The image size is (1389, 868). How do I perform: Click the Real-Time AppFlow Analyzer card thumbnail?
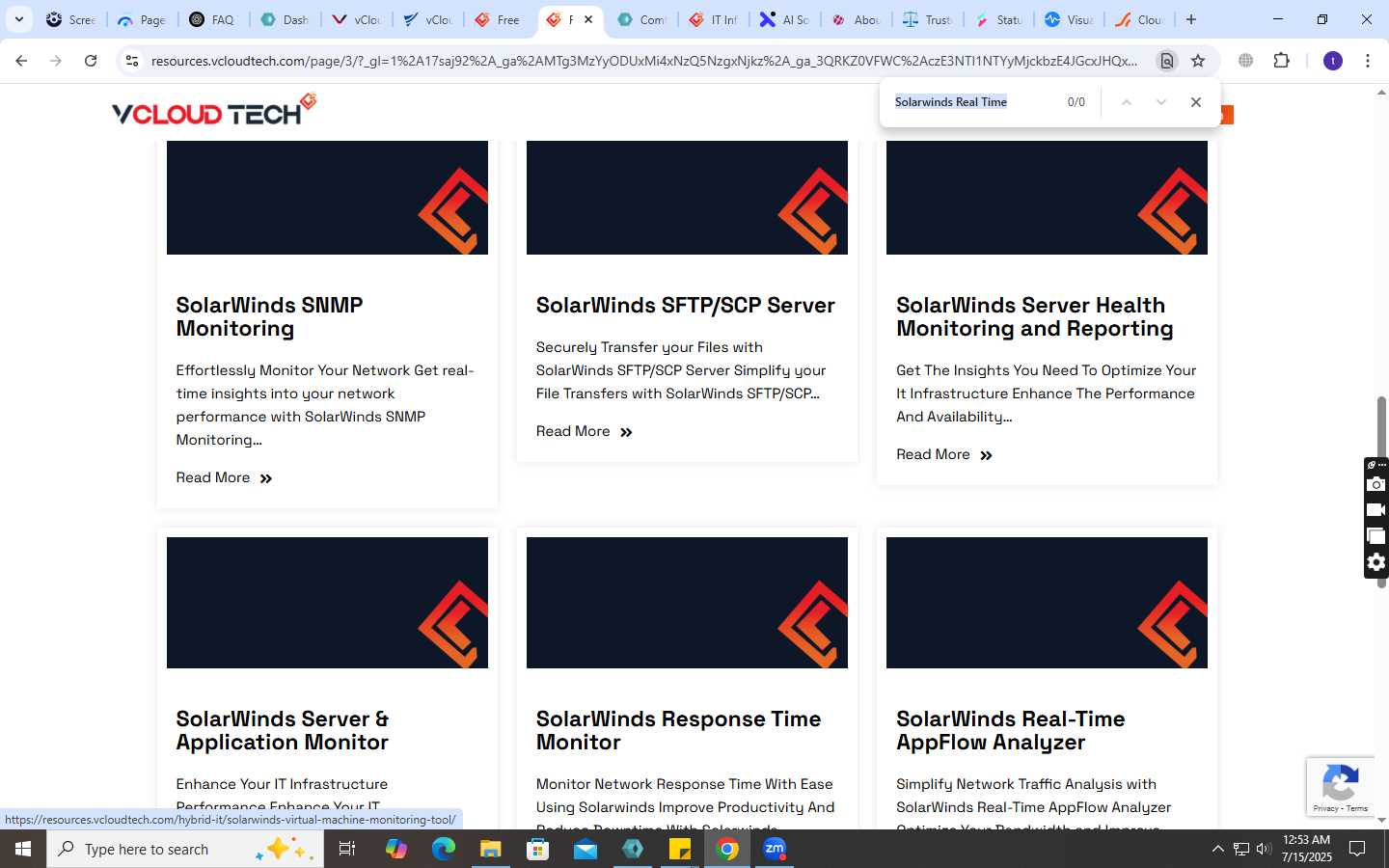pyautogui.click(x=1047, y=603)
